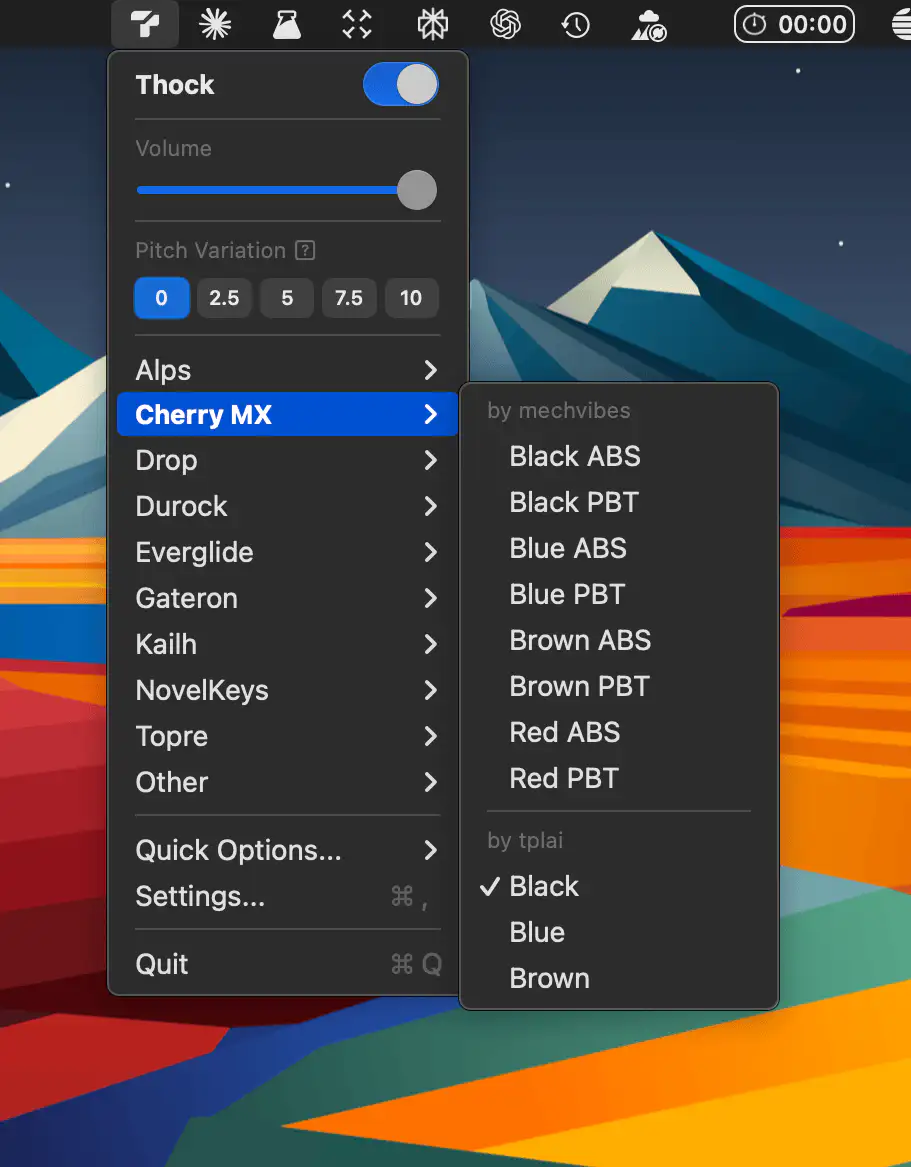This screenshot has width=911, height=1167.
Task: Click the ChatGPT menu bar icon
Action: click(x=506, y=24)
